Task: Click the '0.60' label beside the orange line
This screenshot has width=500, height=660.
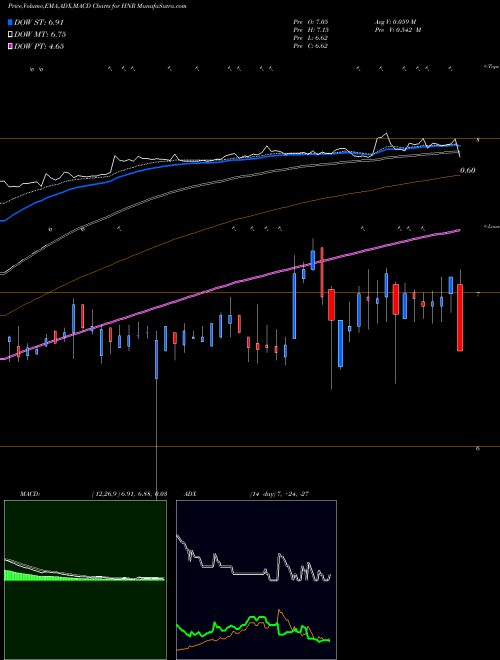Action: (468, 170)
